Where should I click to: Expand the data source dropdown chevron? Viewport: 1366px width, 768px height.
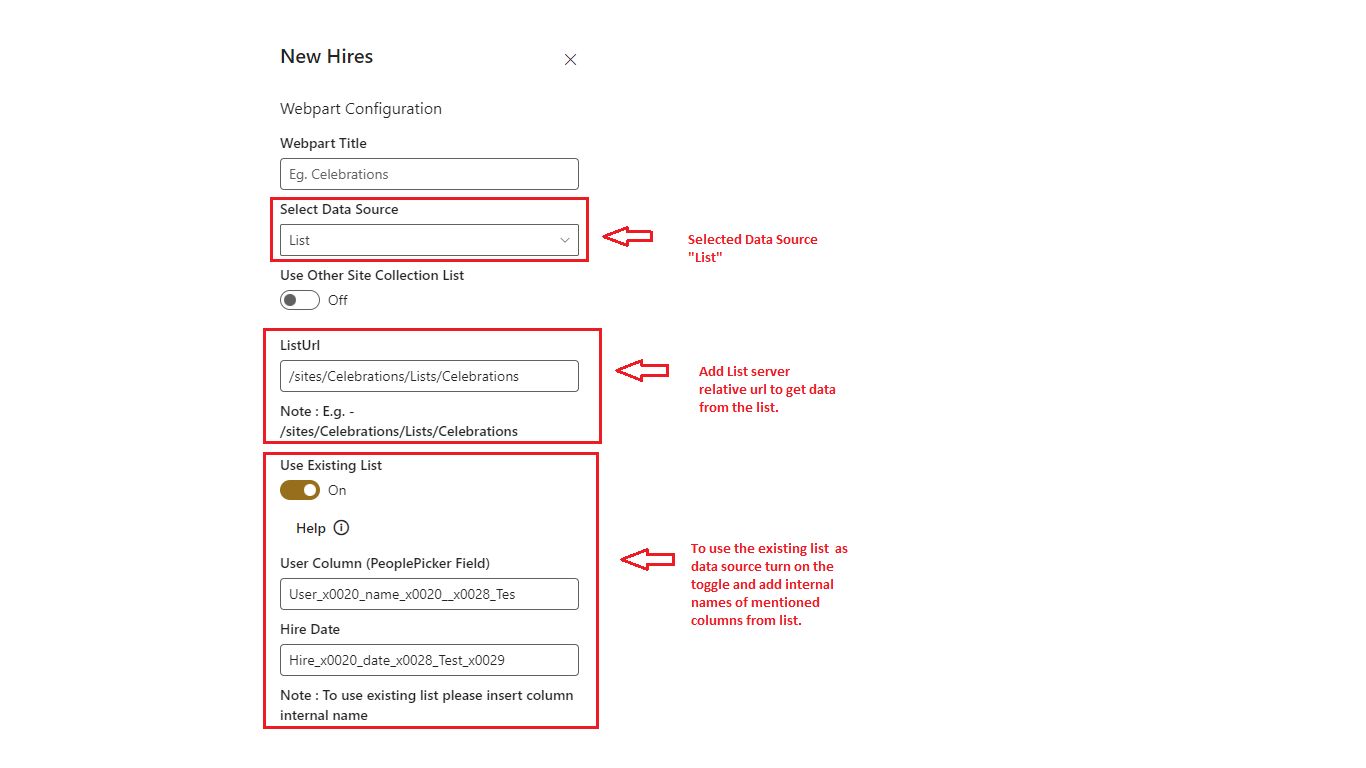tap(565, 240)
